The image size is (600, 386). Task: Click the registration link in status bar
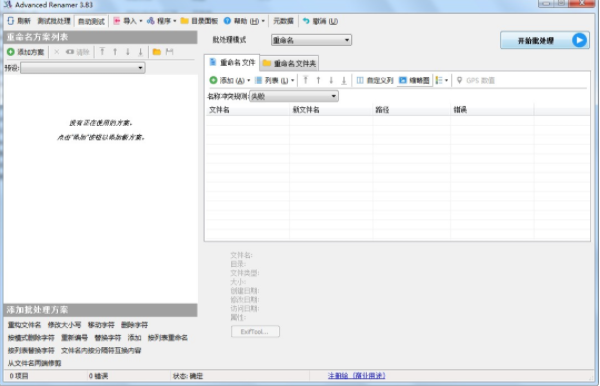pos(356,376)
